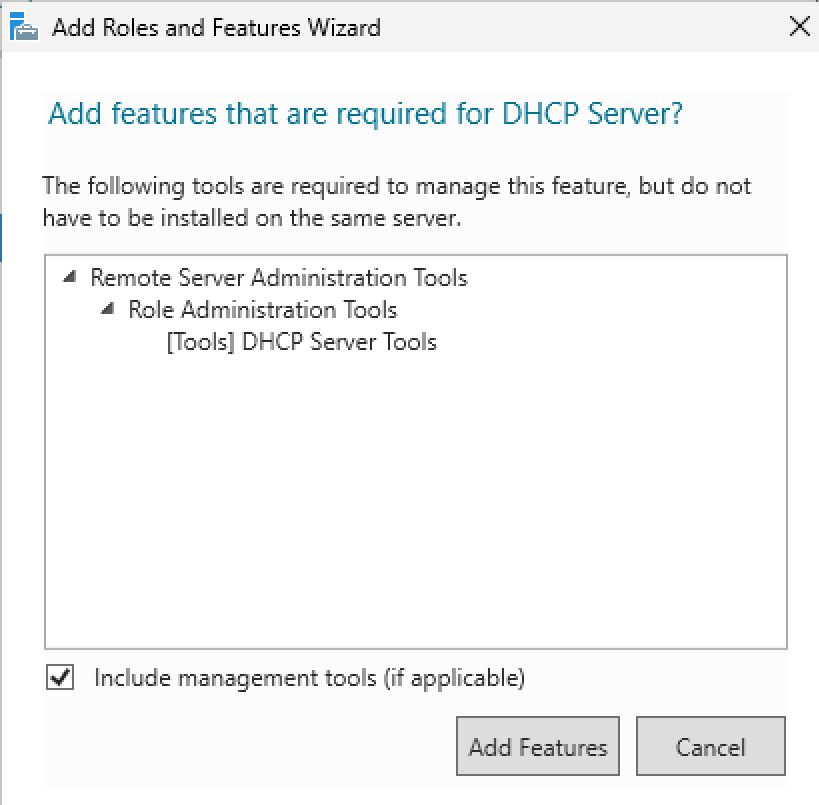Screen dimensions: 819x805
Task: Click the 'The following tools are required' text line
Action: click(x=396, y=186)
